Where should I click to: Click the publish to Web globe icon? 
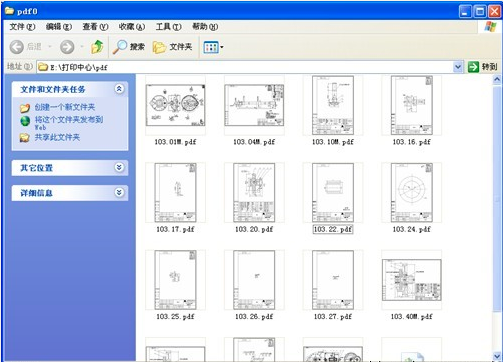tap(25, 121)
